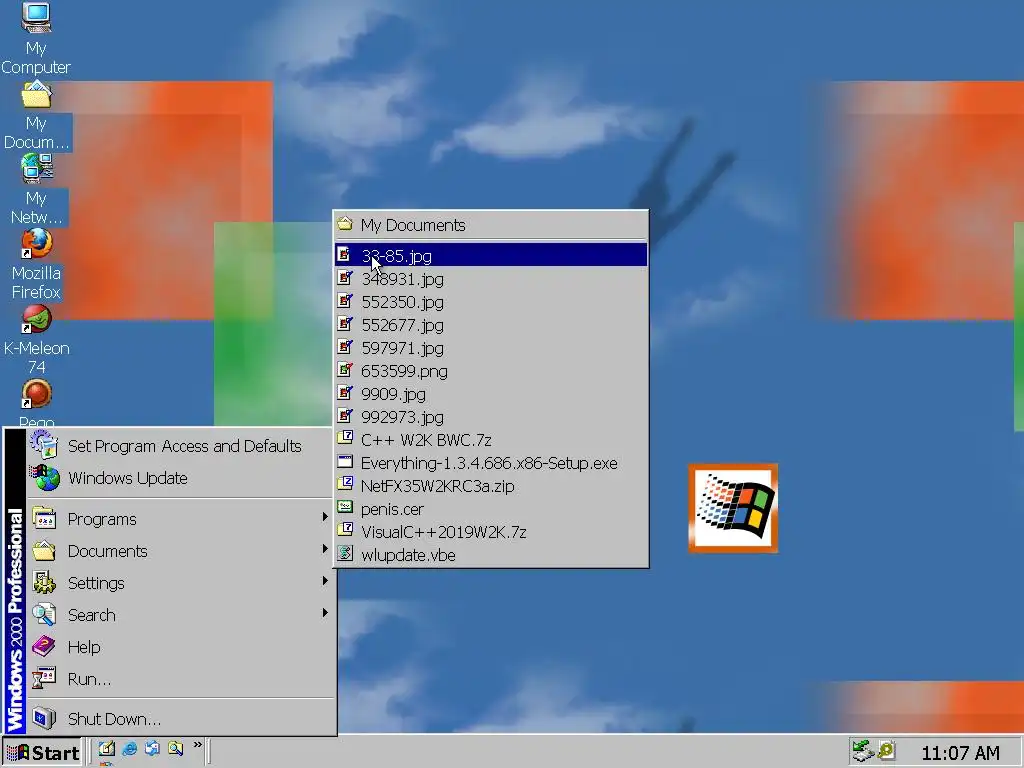
Task: Open My Documents at the top of the submenu
Action: pos(491,225)
